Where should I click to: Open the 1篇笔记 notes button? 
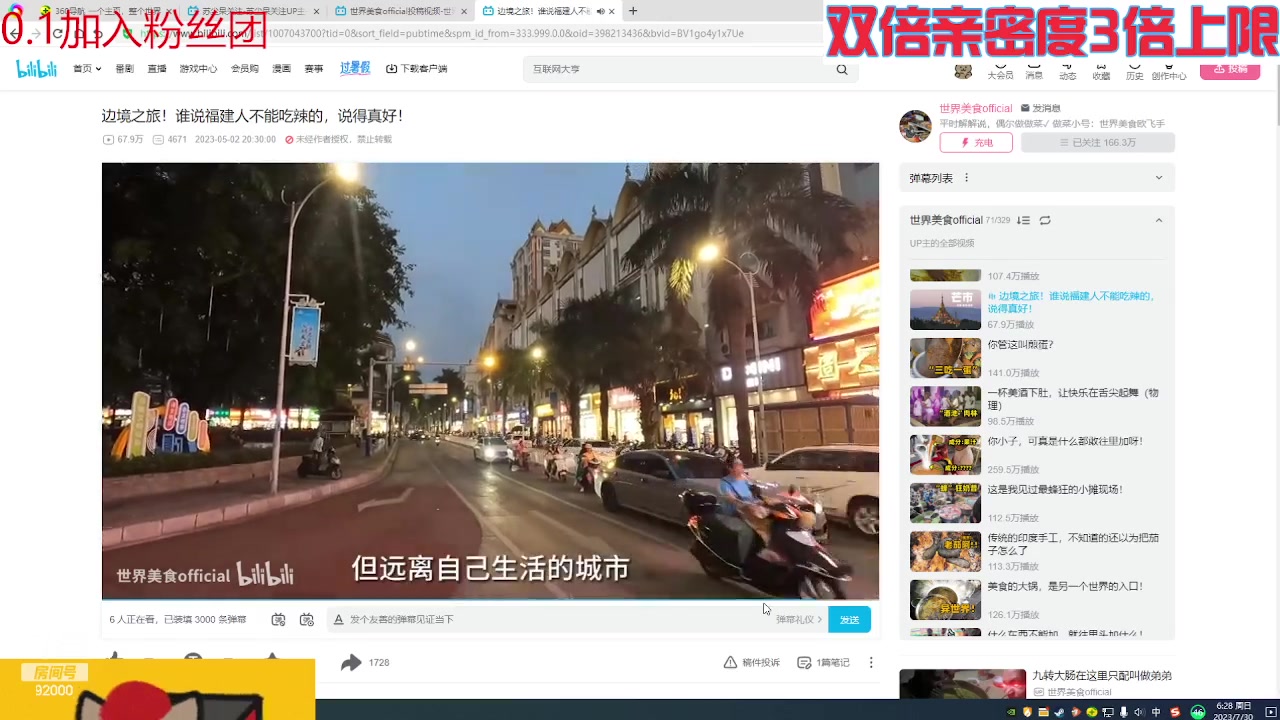823,662
